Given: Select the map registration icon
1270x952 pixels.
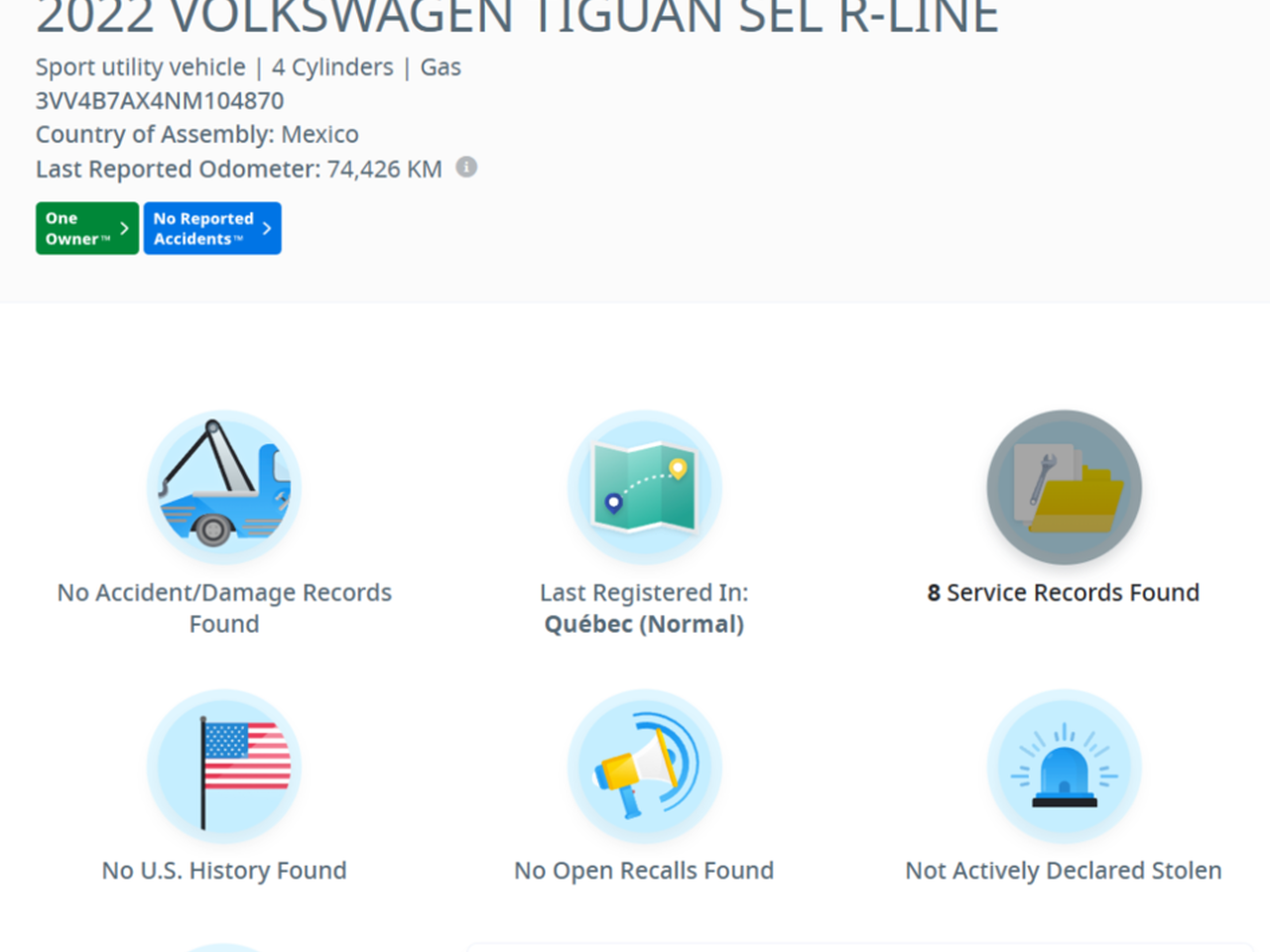Looking at the screenshot, I should tap(644, 488).
